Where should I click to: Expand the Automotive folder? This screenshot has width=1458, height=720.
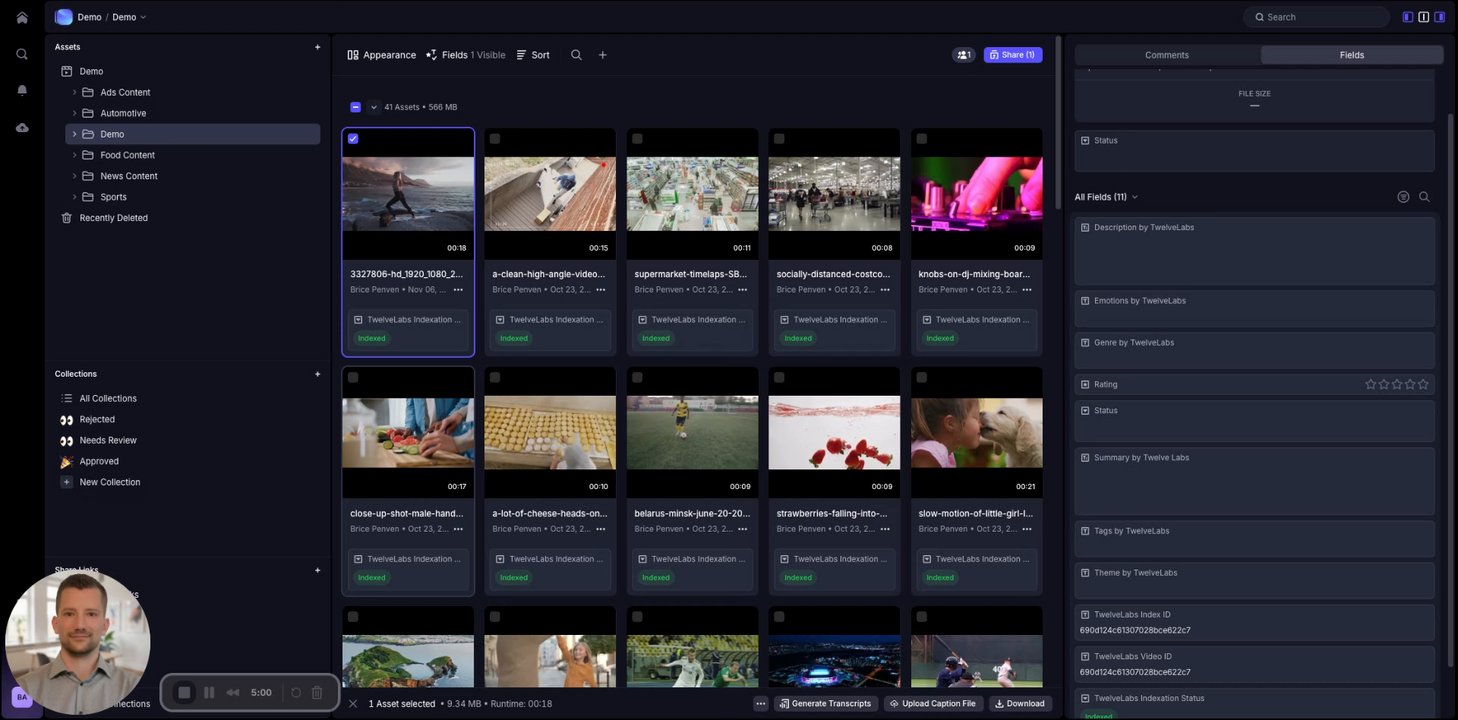point(74,113)
